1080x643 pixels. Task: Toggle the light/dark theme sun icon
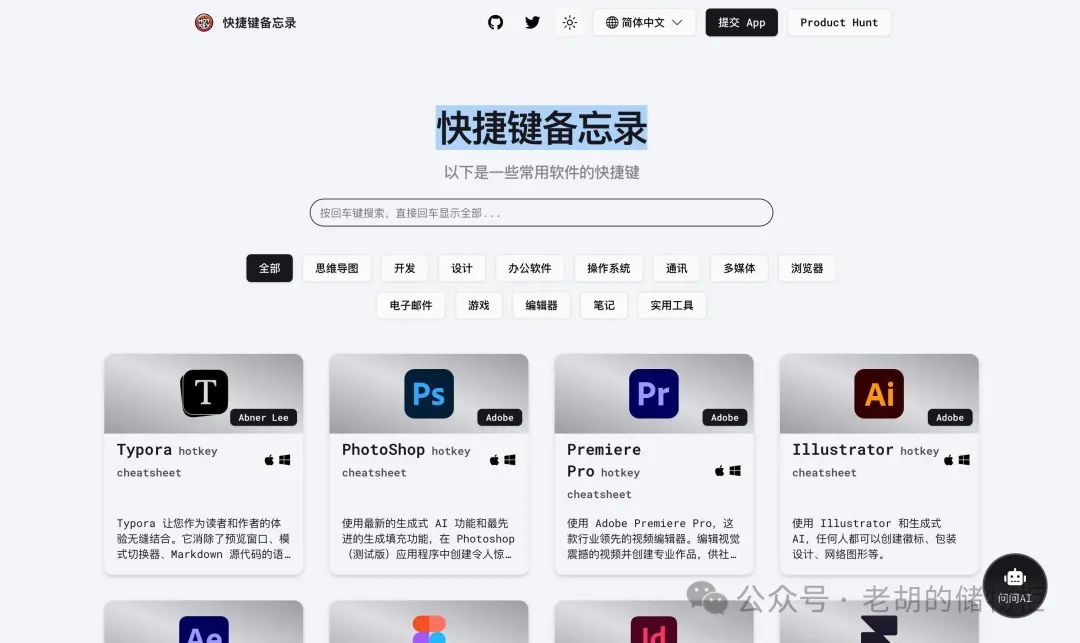tap(570, 23)
